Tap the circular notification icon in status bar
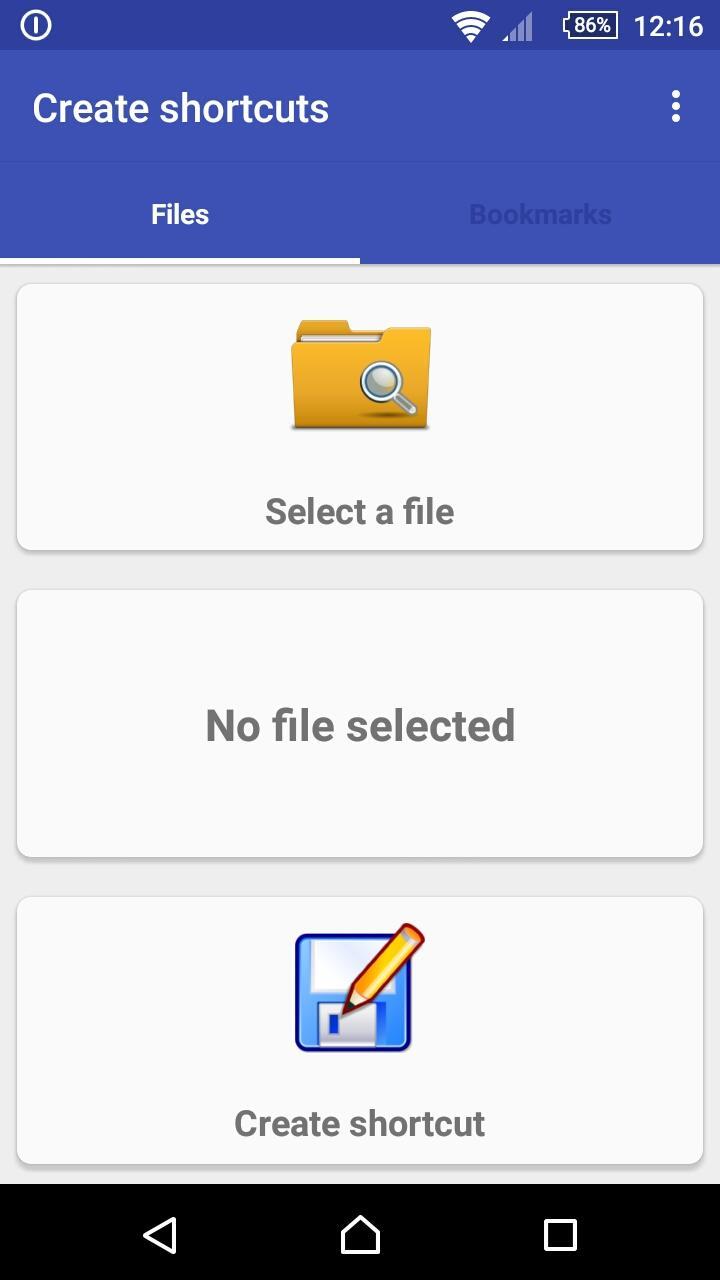Image resolution: width=720 pixels, height=1280 pixels. click(x=36, y=25)
